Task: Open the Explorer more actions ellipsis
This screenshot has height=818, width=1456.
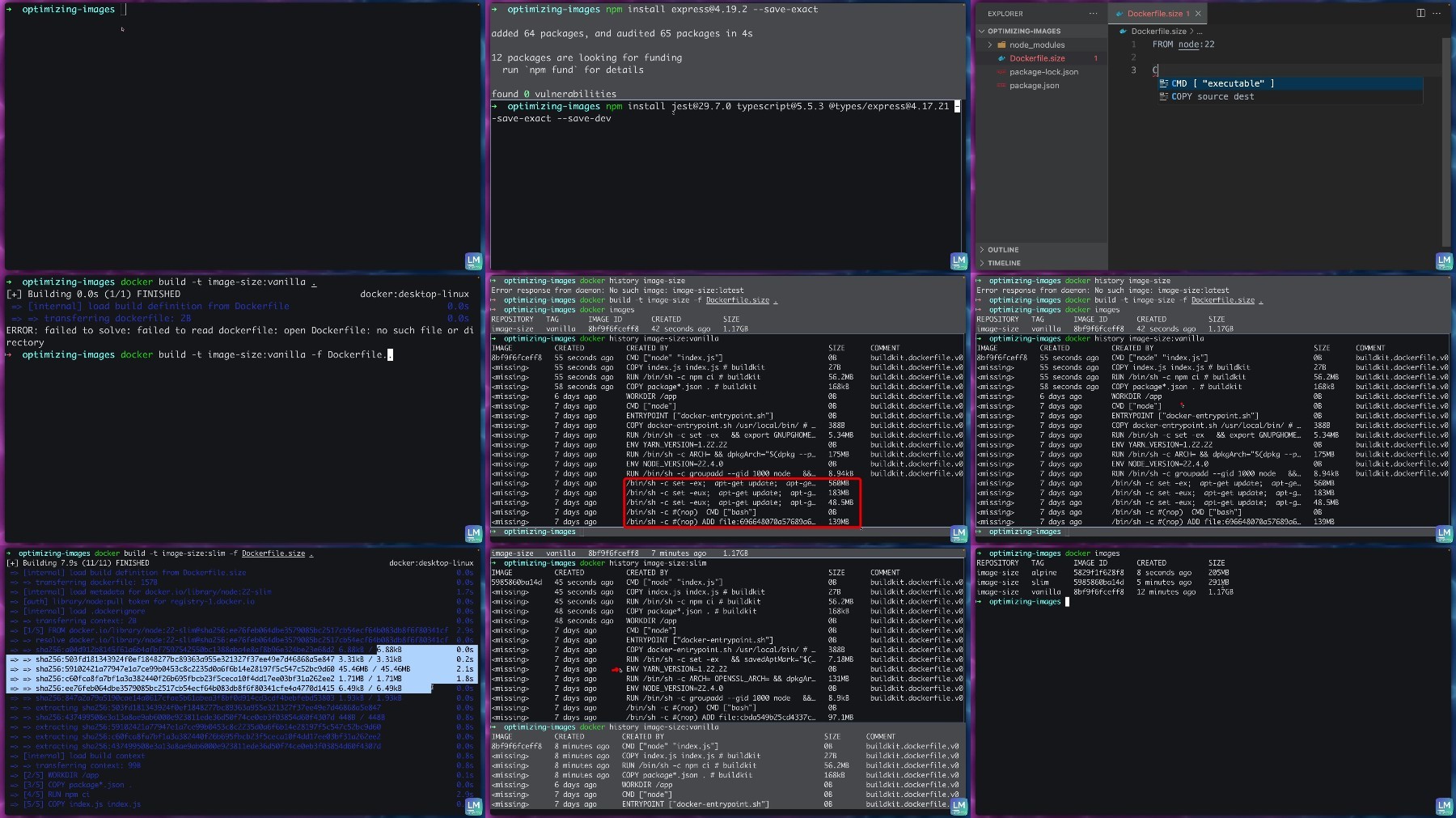Action: click(x=1093, y=13)
